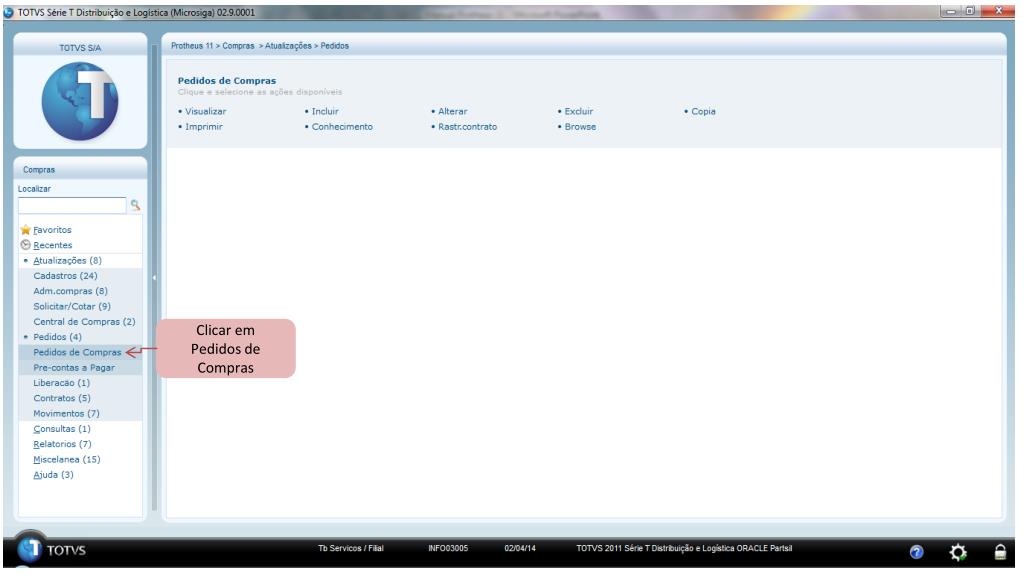Click the blue help question-mark icon
Viewport: 1024px width, 576px height.
pyautogui.click(x=917, y=552)
